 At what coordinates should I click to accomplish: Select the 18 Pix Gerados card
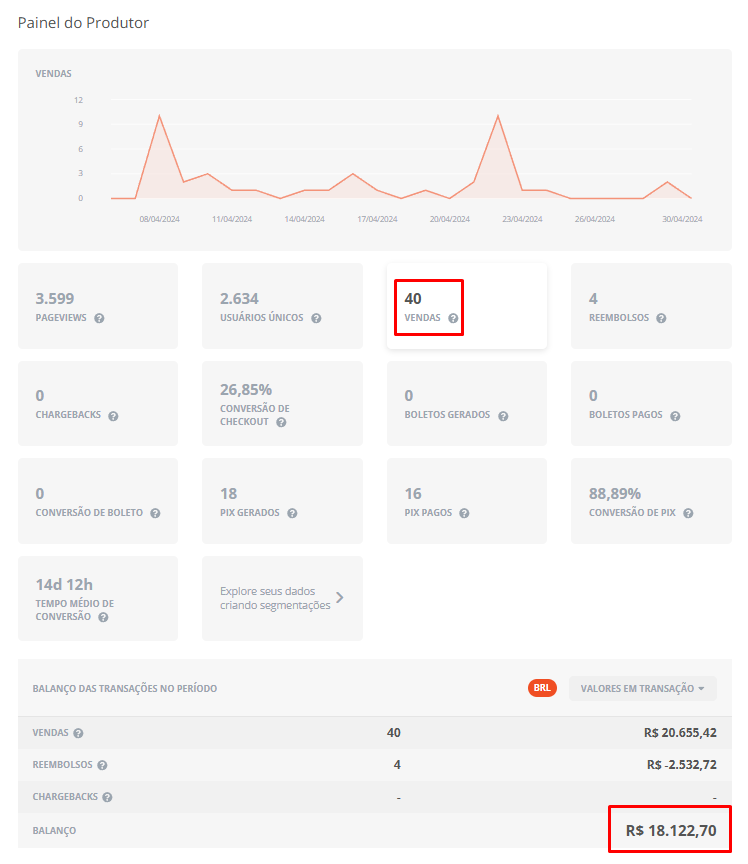point(282,501)
